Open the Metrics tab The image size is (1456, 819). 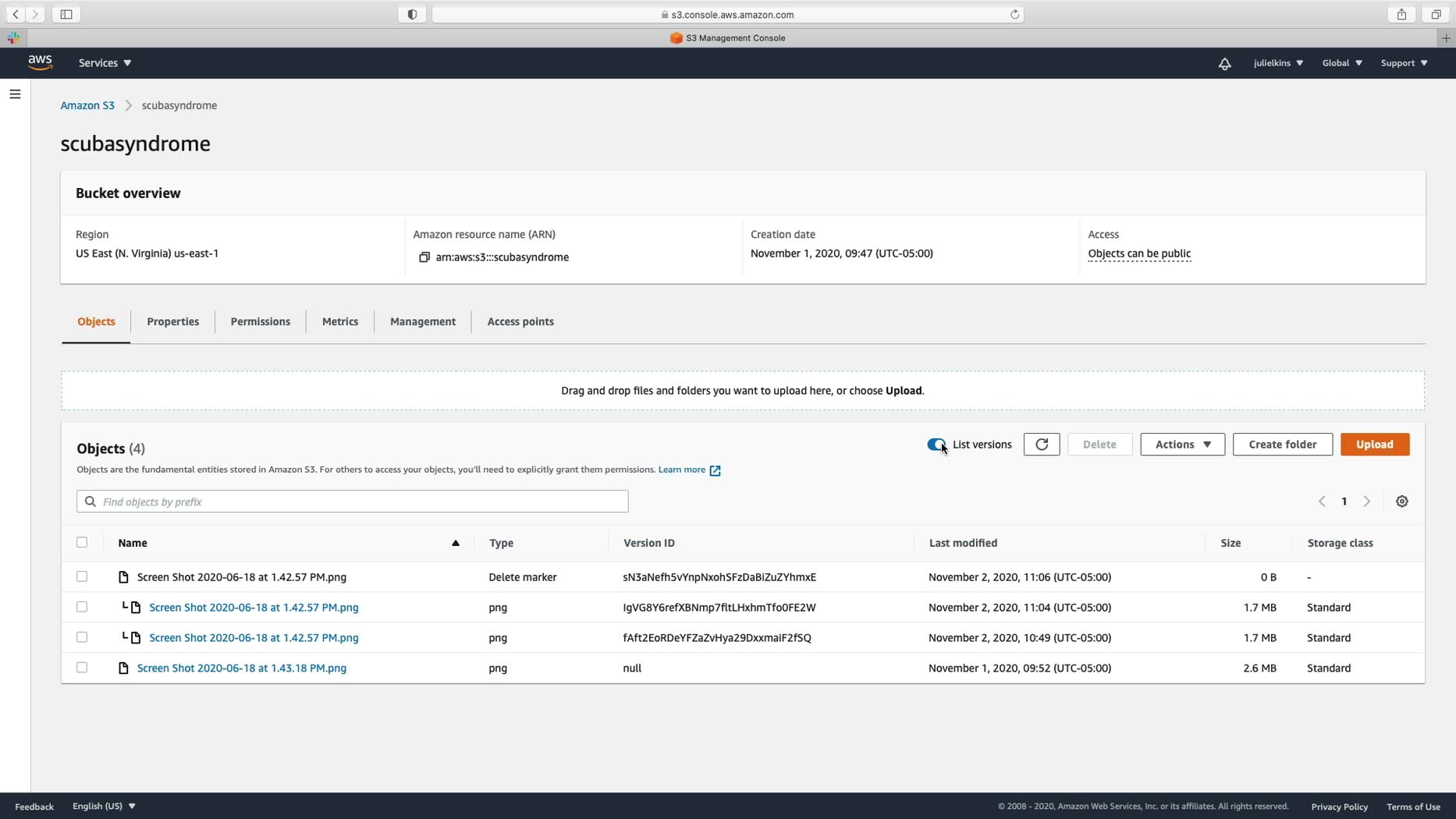pos(340,321)
